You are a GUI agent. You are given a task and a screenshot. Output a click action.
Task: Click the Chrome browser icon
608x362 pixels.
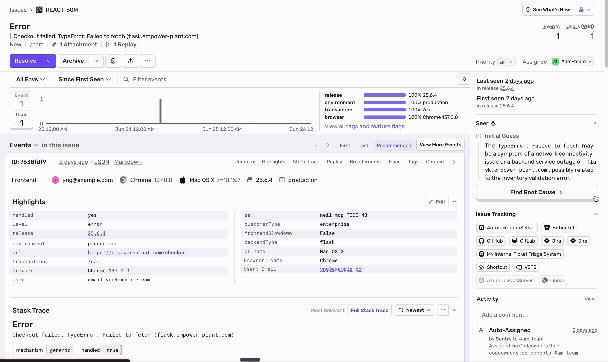pos(123,180)
